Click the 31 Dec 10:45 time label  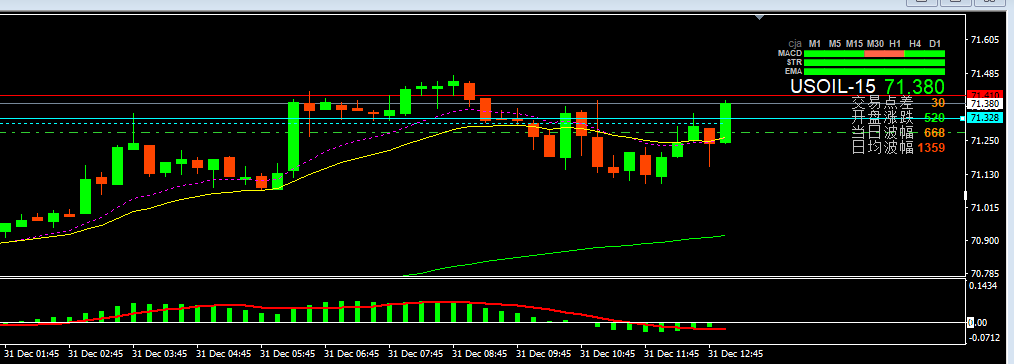(609, 354)
